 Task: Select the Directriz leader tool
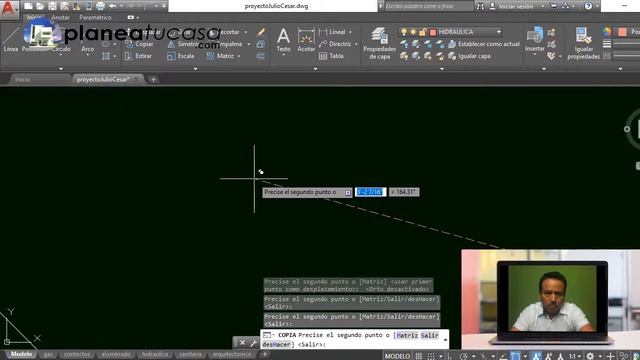pyautogui.click(x=335, y=44)
